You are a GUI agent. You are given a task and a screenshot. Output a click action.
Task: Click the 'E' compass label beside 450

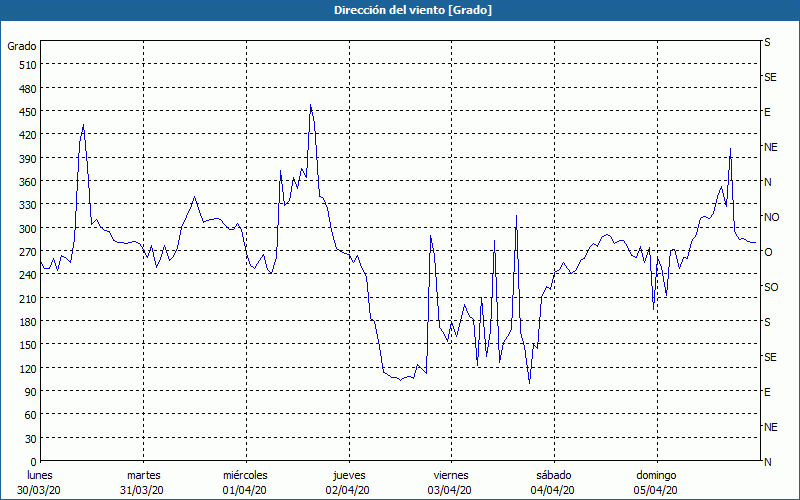pos(767,112)
